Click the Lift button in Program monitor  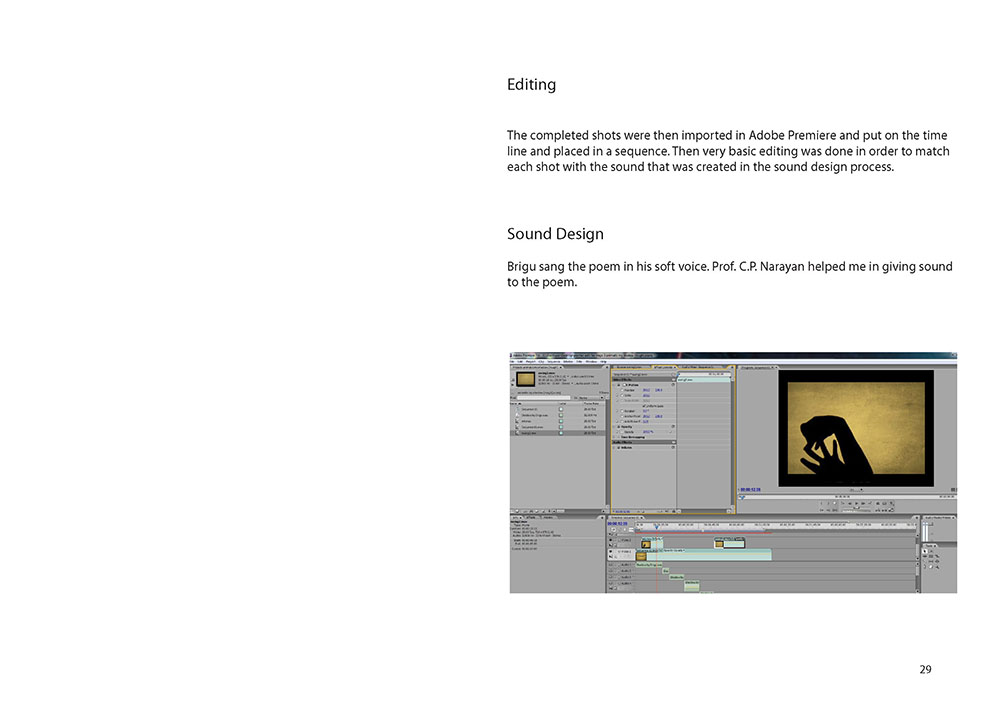878,510
